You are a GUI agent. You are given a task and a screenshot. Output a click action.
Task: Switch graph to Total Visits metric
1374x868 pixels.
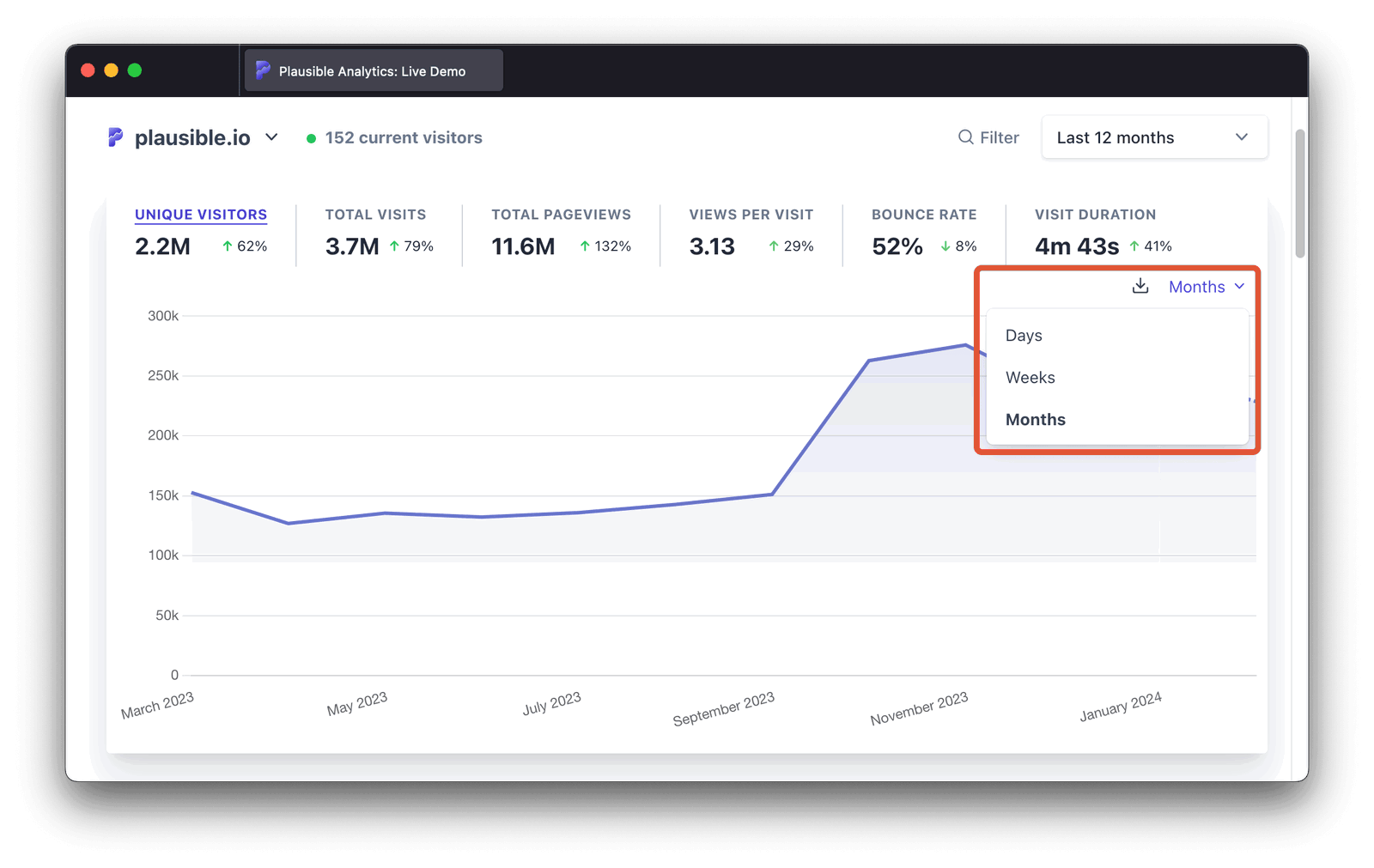click(375, 215)
